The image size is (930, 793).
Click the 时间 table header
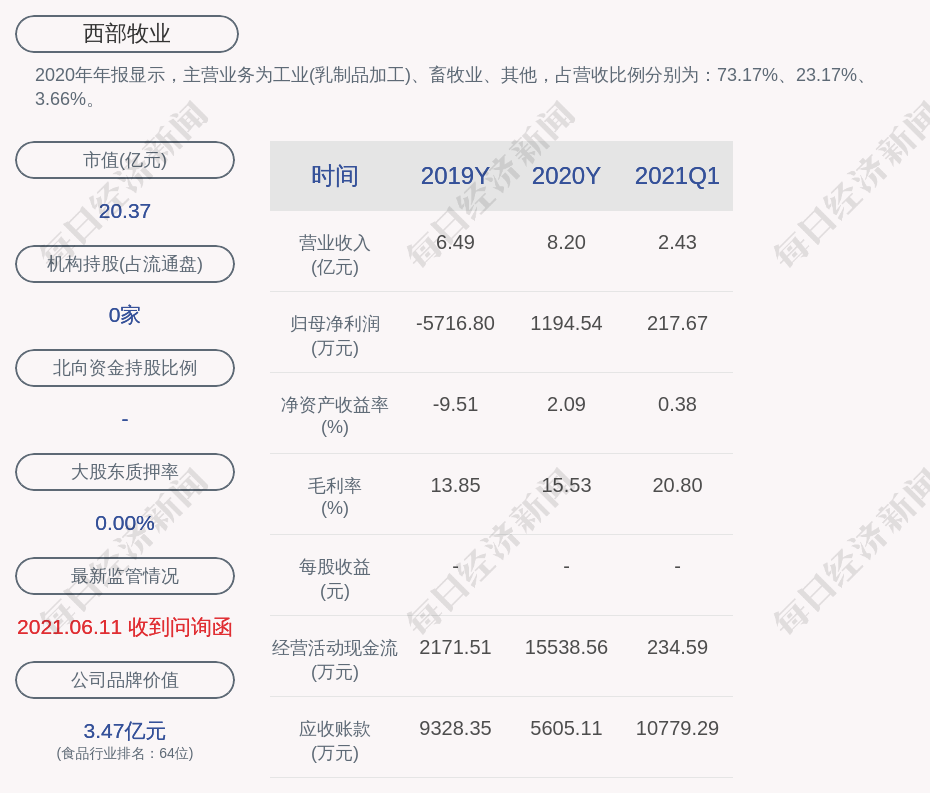(335, 176)
